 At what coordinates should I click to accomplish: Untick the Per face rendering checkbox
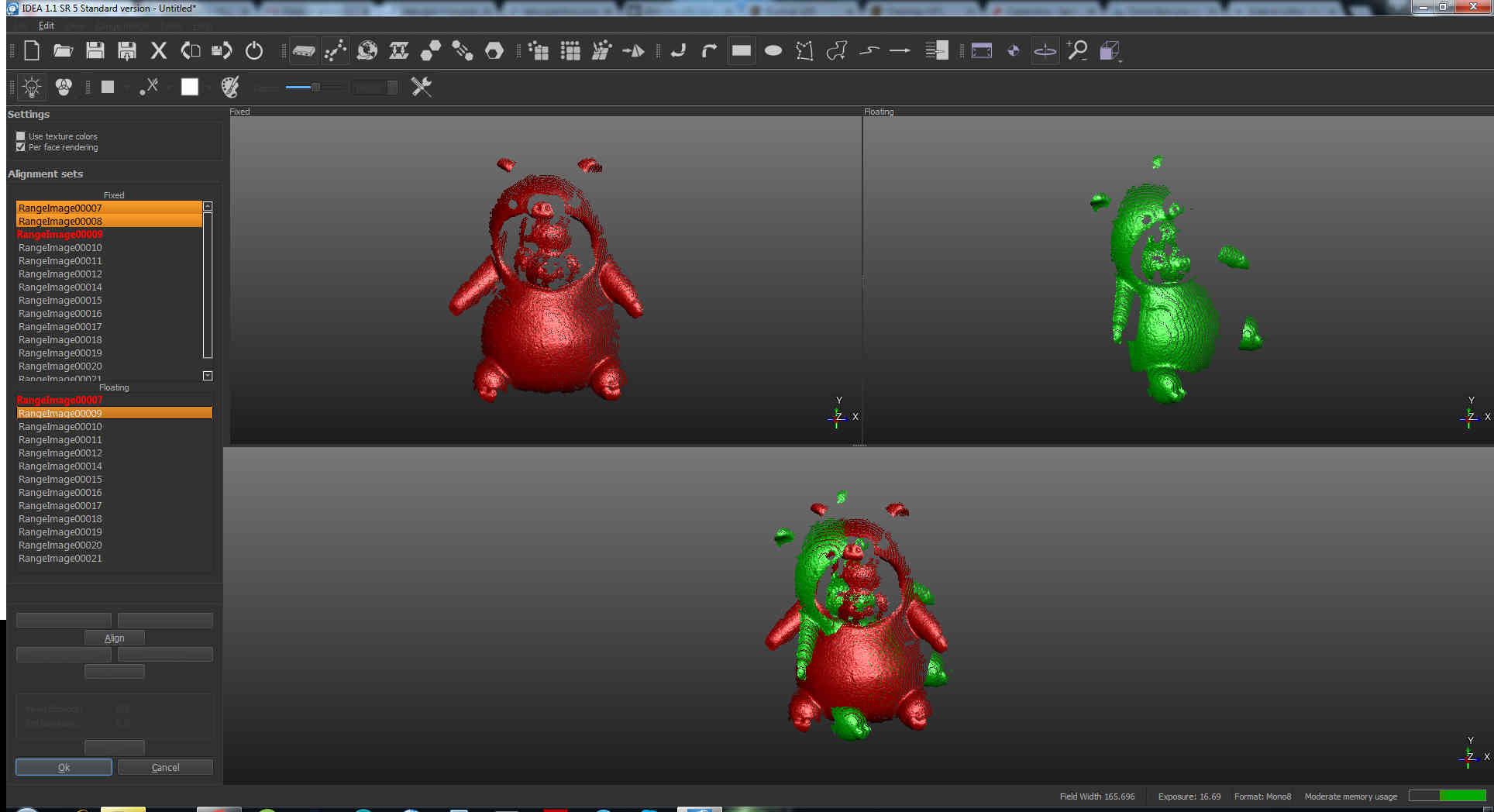pyautogui.click(x=21, y=147)
